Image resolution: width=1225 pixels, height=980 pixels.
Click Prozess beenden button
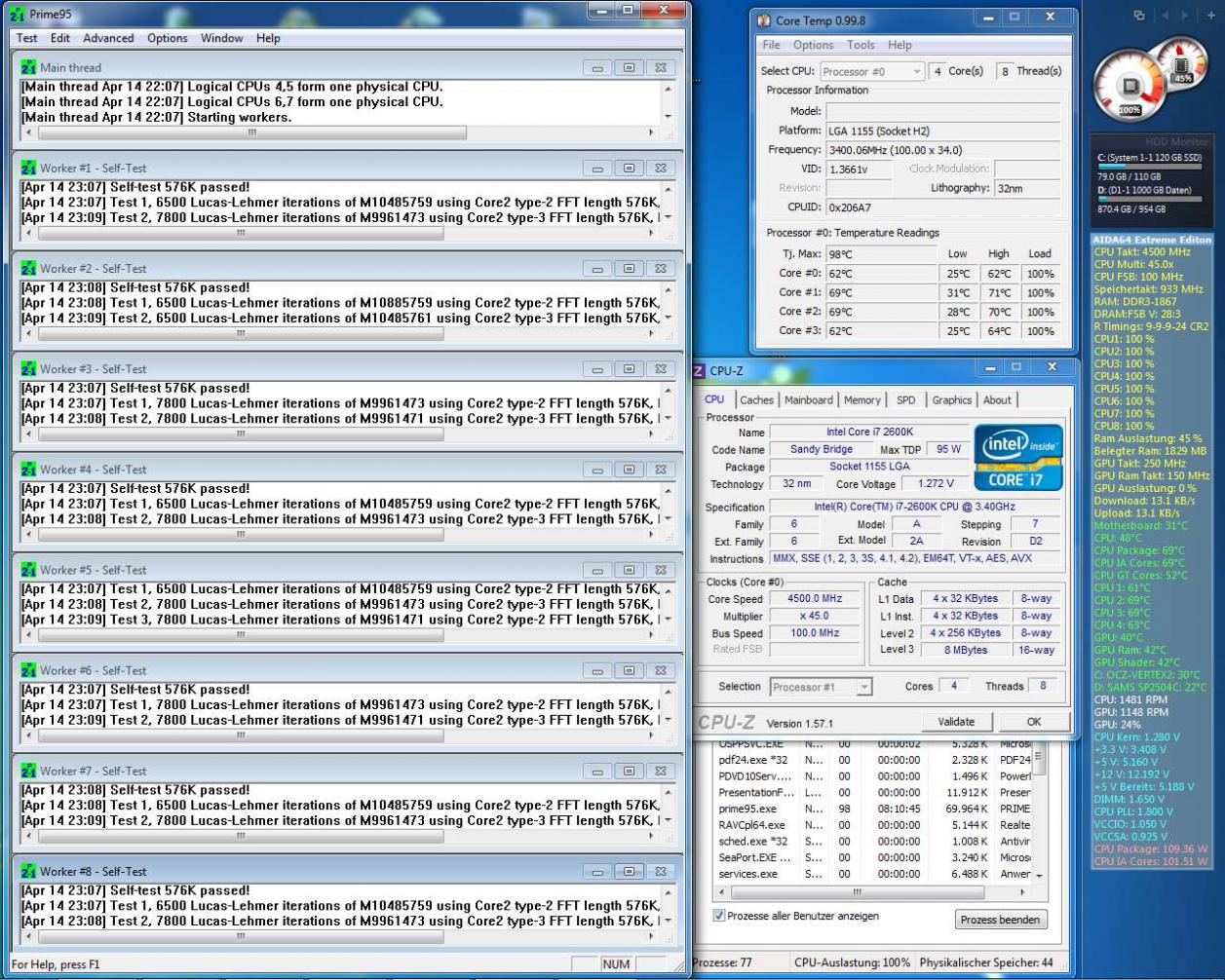click(x=1000, y=920)
